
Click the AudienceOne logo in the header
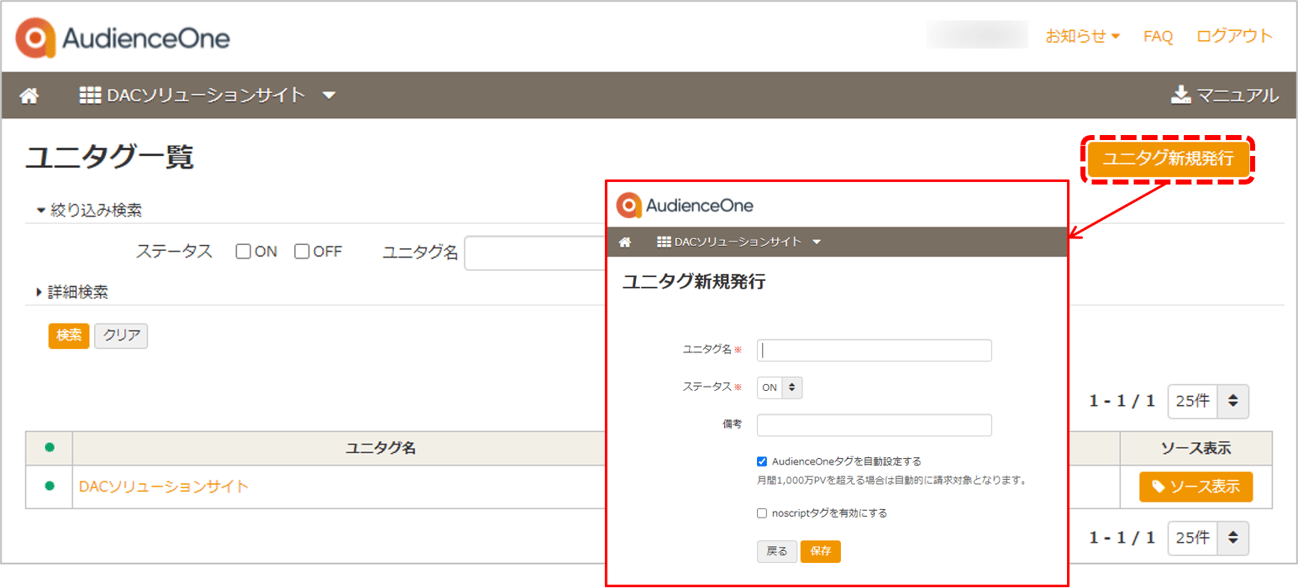click(120, 36)
